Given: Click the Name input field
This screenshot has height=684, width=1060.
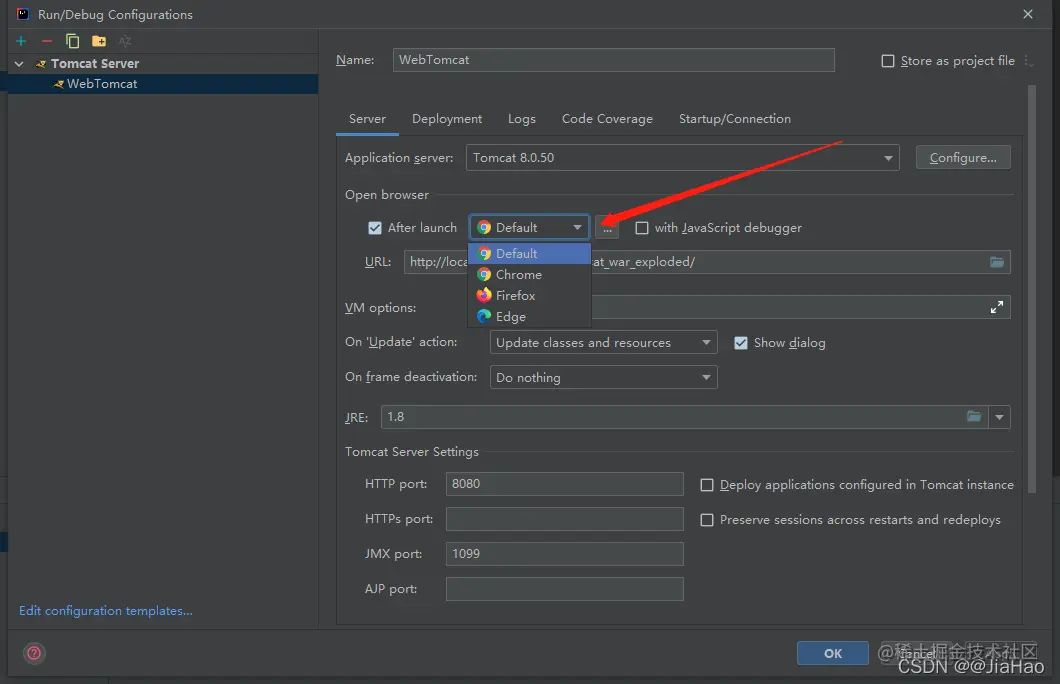Looking at the screenshot, I should pyautogui.click(x=613, y=59).
